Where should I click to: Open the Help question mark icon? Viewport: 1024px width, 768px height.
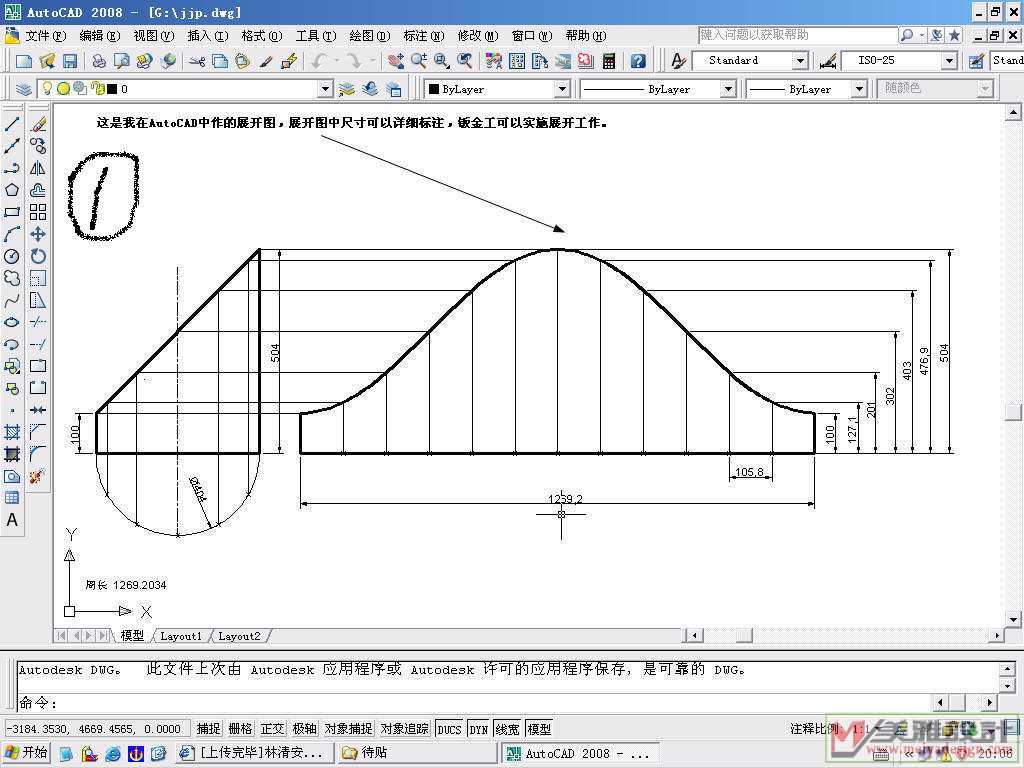[638, 61]
